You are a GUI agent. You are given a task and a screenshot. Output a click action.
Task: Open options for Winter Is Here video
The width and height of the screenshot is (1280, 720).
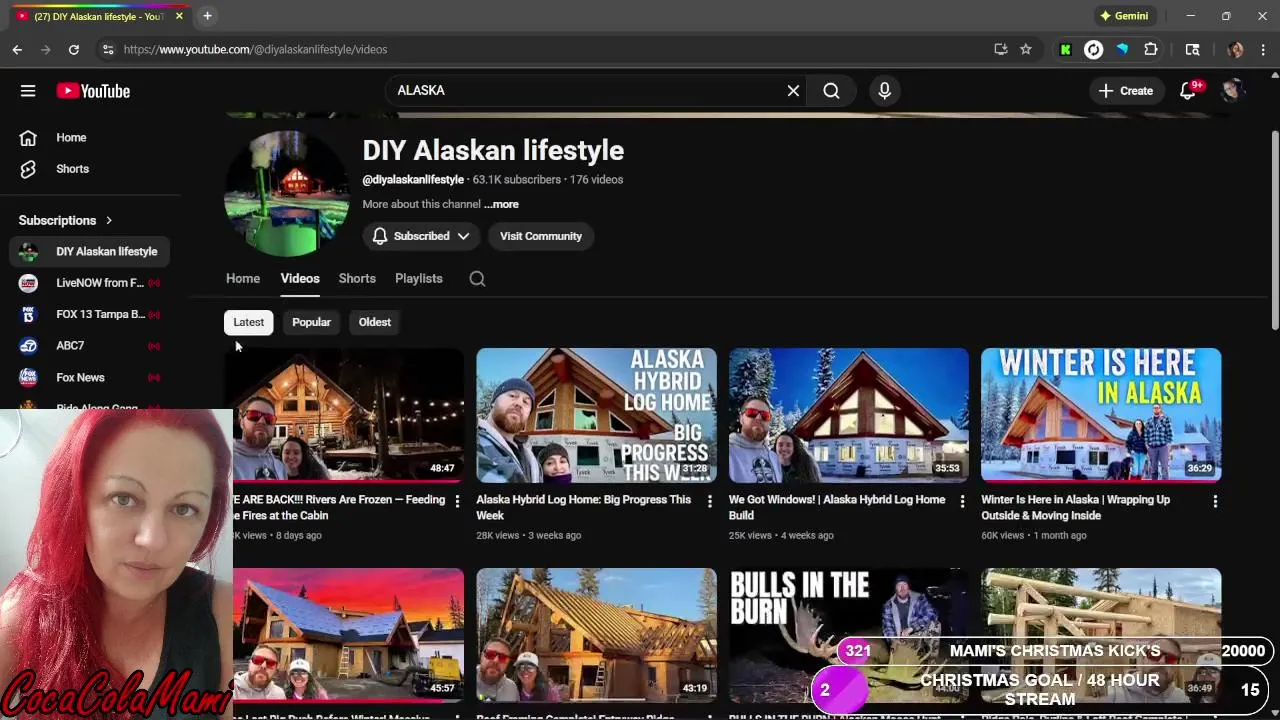pos(1215,501)
